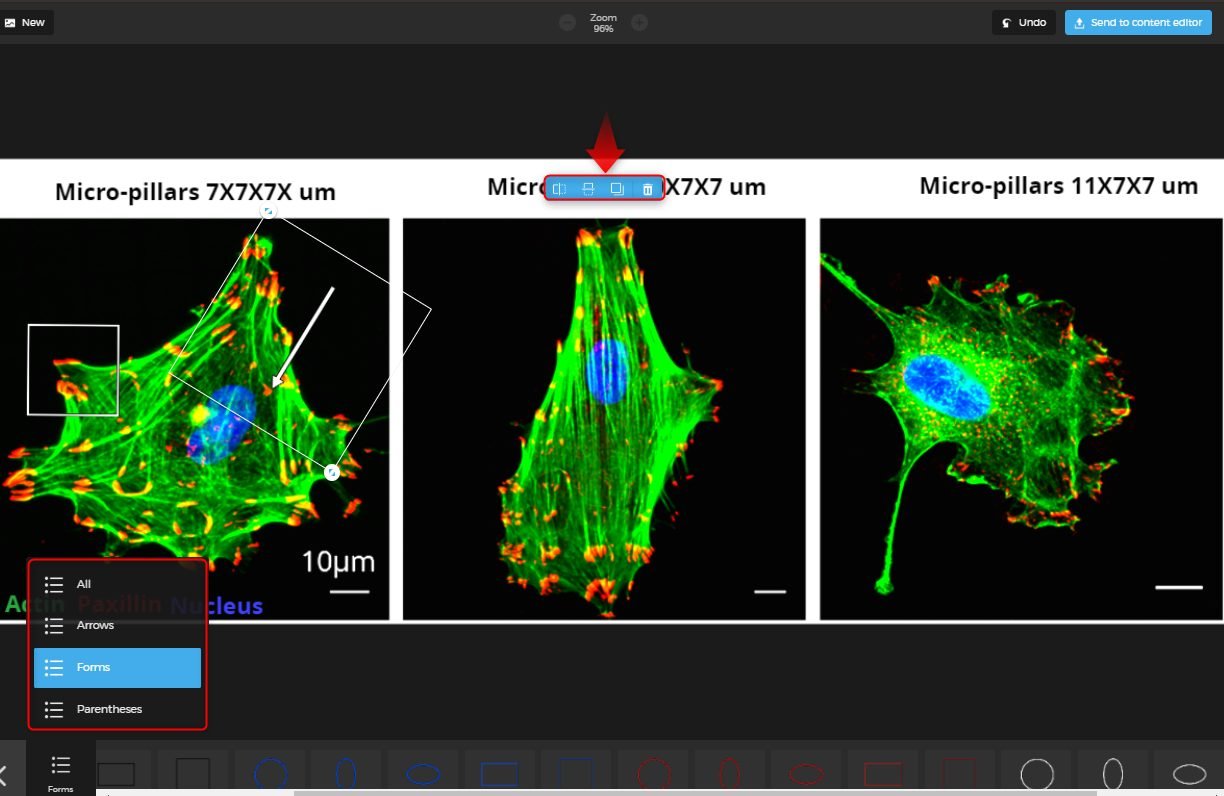Zoom out with the minus button
The image size is (1224, 796).
tap(567, 22)
